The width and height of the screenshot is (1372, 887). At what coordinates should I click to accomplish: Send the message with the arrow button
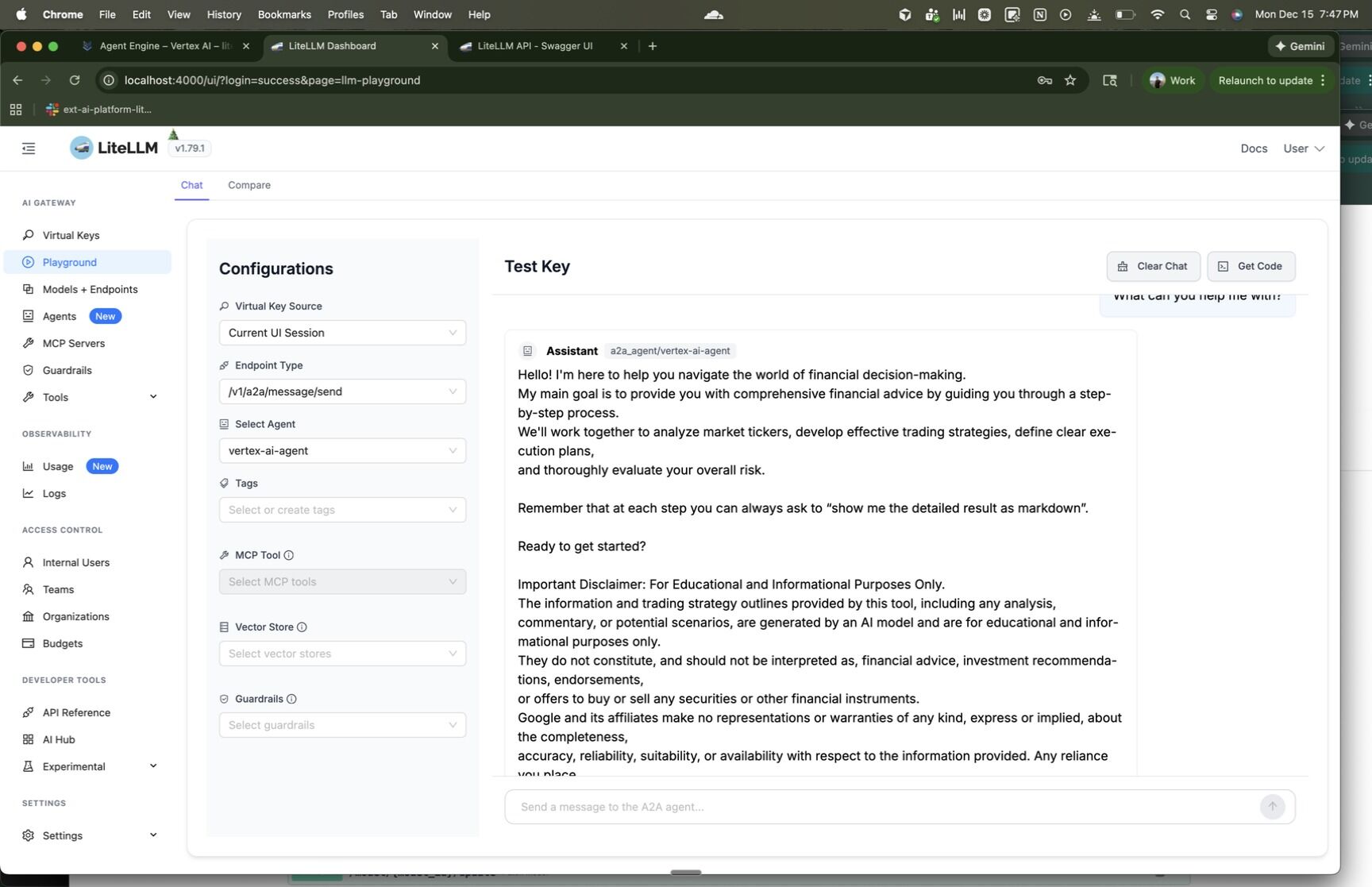tap(1272, 807)
